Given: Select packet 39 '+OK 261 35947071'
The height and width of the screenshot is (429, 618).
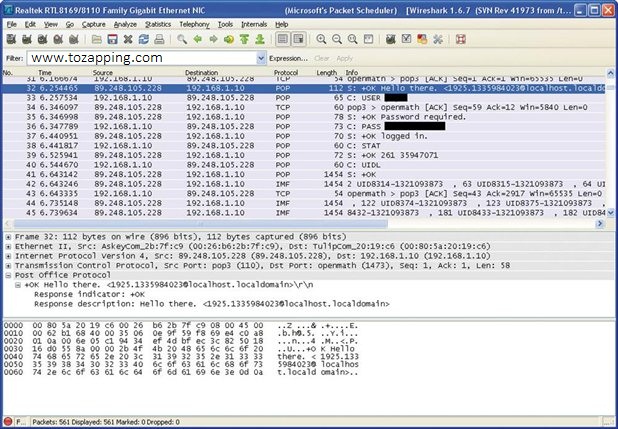Looking at the screenshot, I should pyautogui.click(x=304, y=155).
